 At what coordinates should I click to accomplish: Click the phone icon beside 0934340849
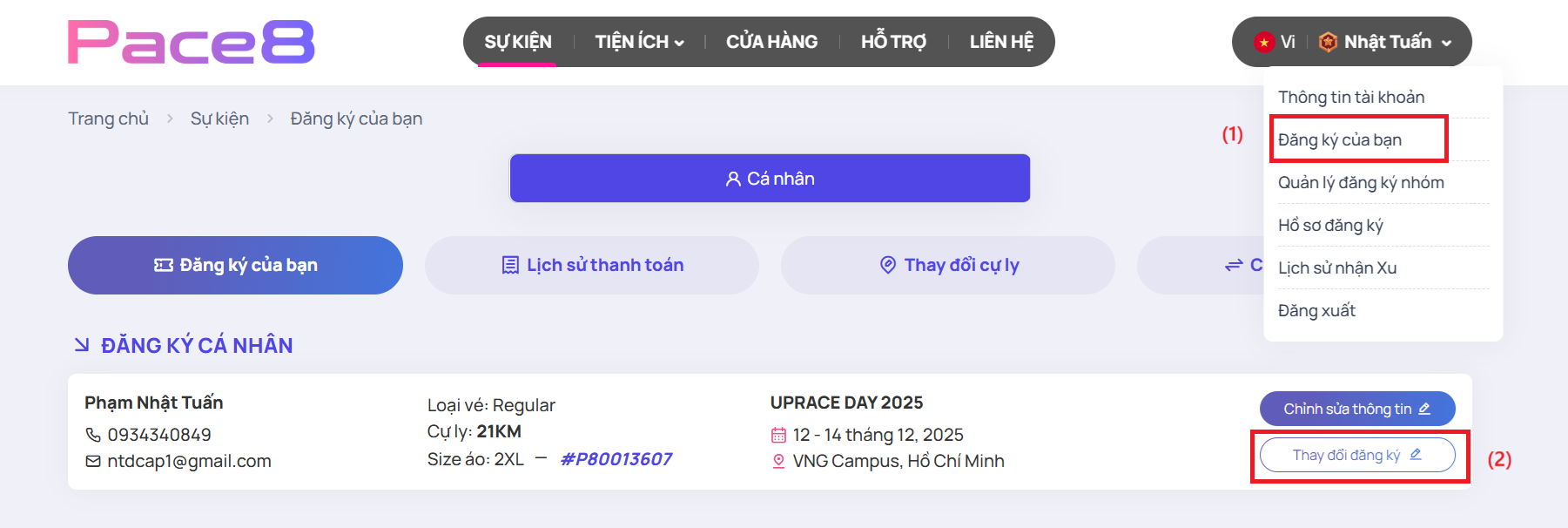click(93, 435)
